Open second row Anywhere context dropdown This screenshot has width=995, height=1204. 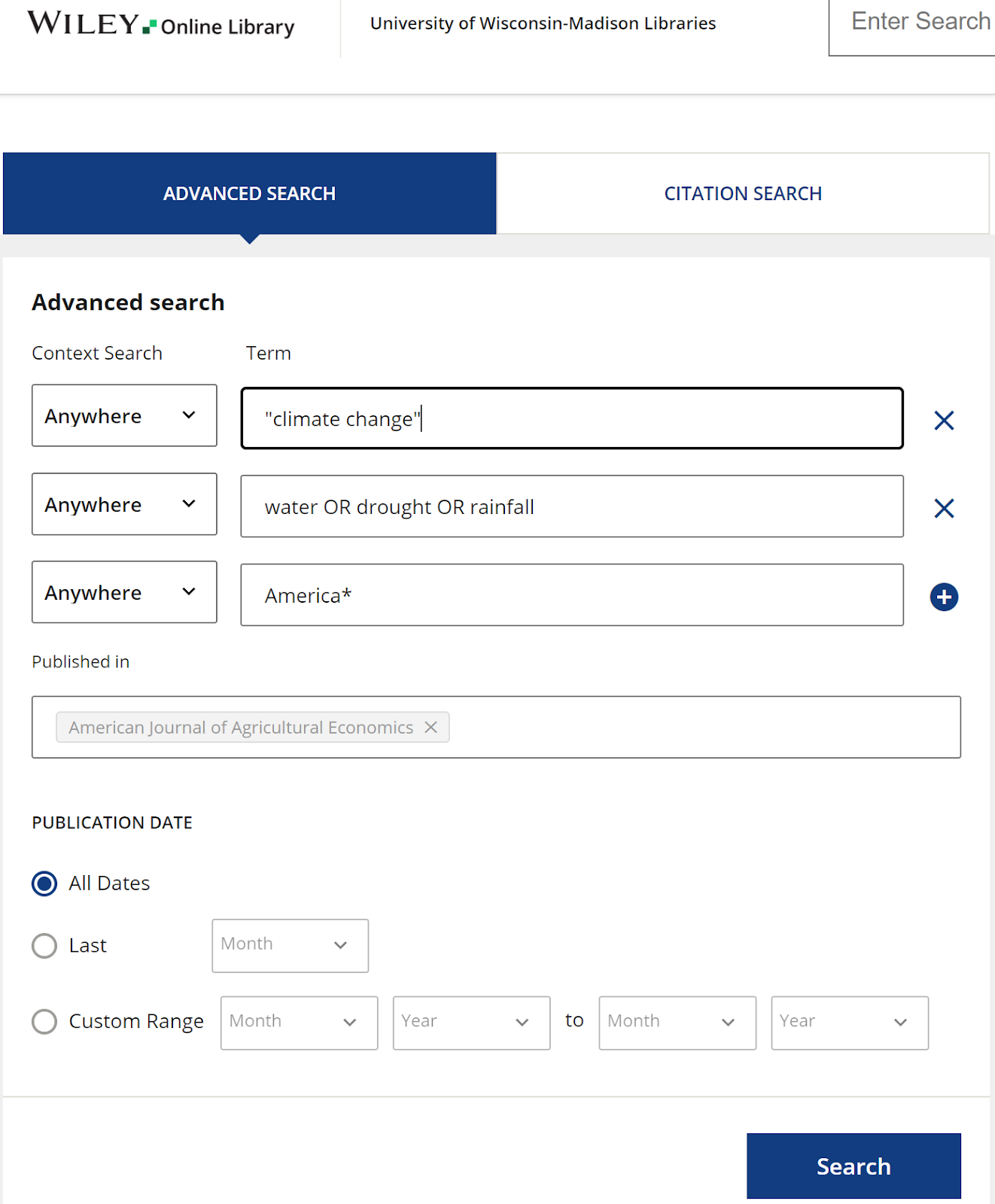124,505
